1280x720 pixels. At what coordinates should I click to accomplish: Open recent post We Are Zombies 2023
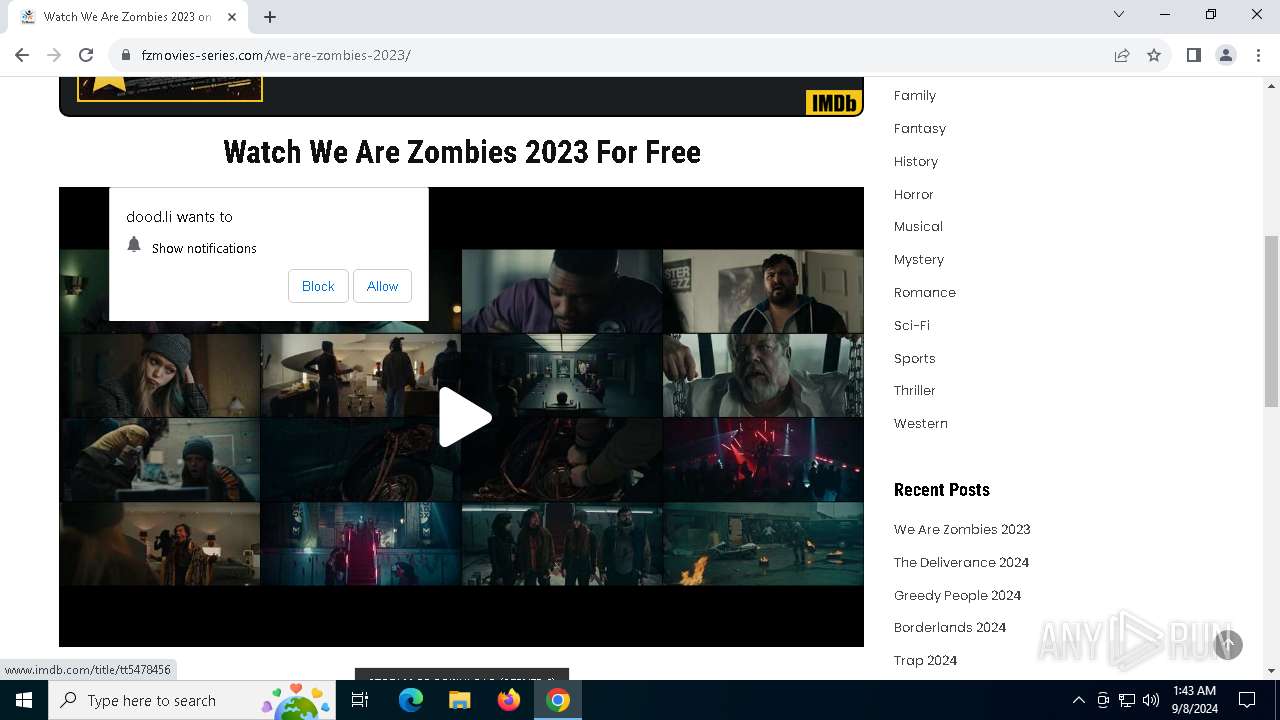pos(962,529)
